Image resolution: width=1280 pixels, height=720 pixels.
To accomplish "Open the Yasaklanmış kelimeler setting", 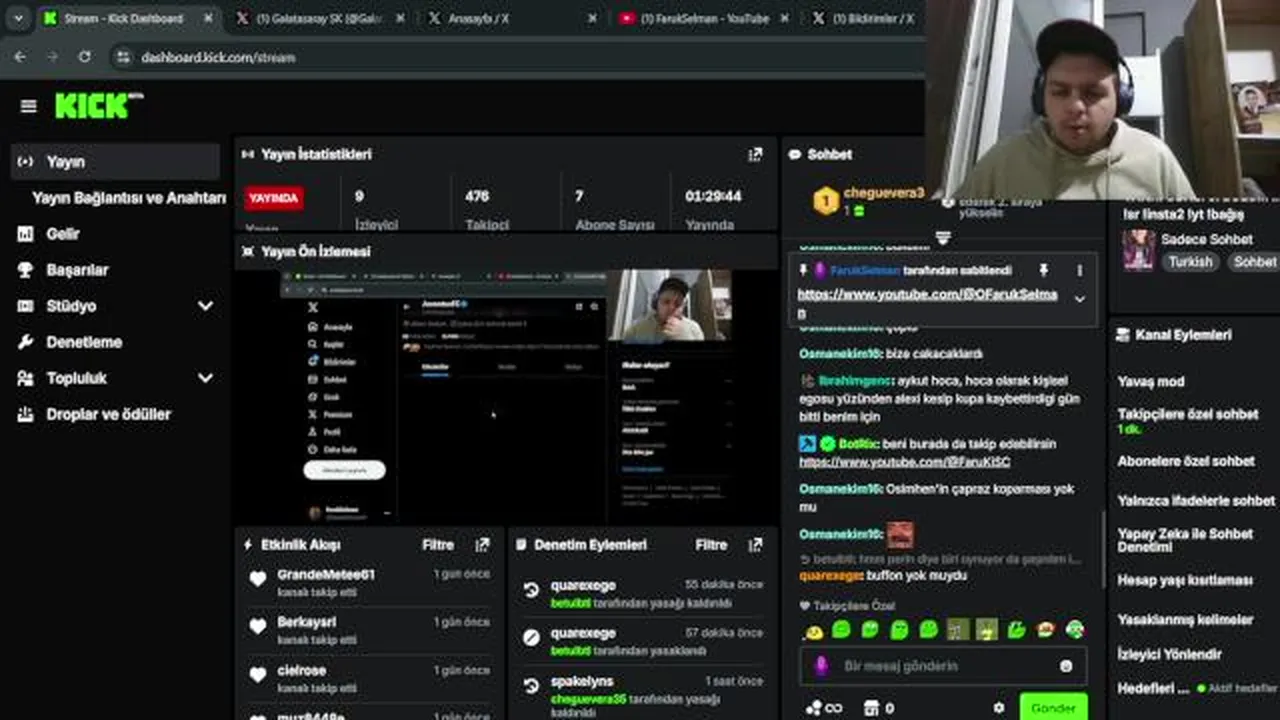I will pyautogui.click(x=1185, y=620).
